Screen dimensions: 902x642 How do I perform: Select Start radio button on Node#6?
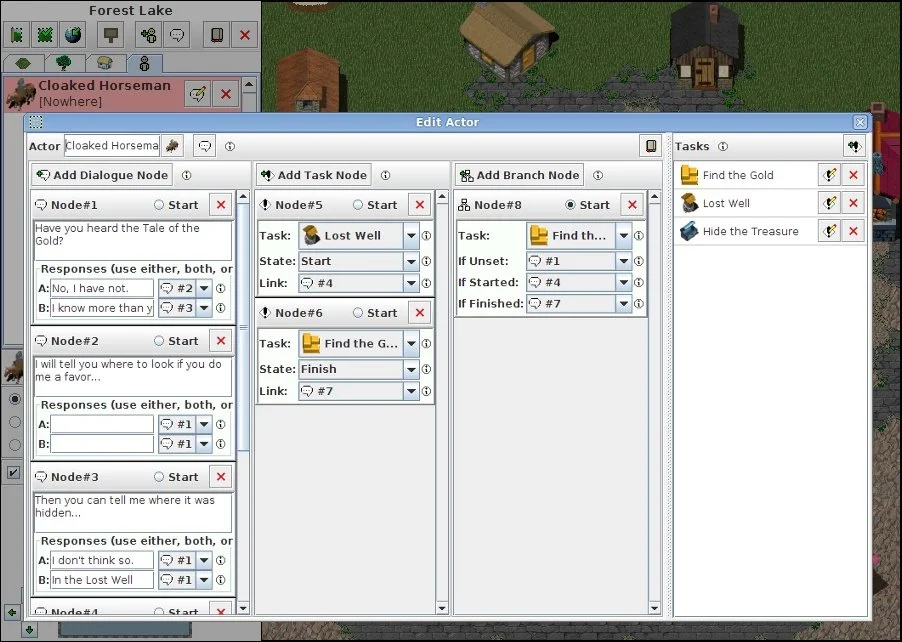pos(359,313)
